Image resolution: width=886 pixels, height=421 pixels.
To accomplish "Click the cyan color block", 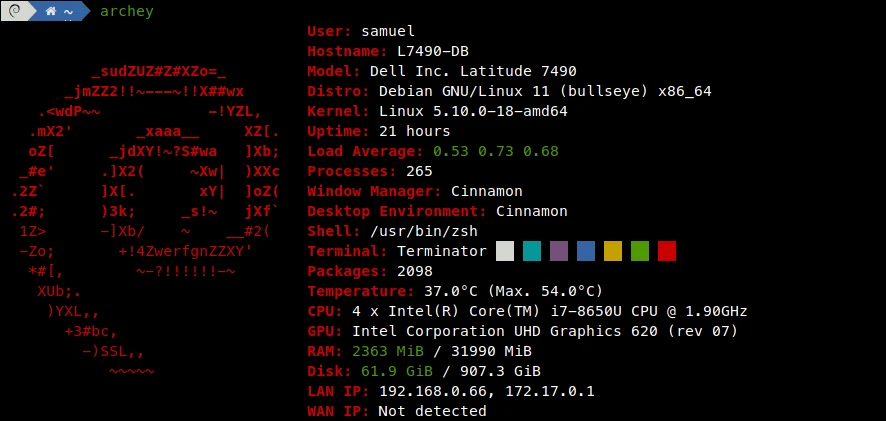I will (532, 251).
